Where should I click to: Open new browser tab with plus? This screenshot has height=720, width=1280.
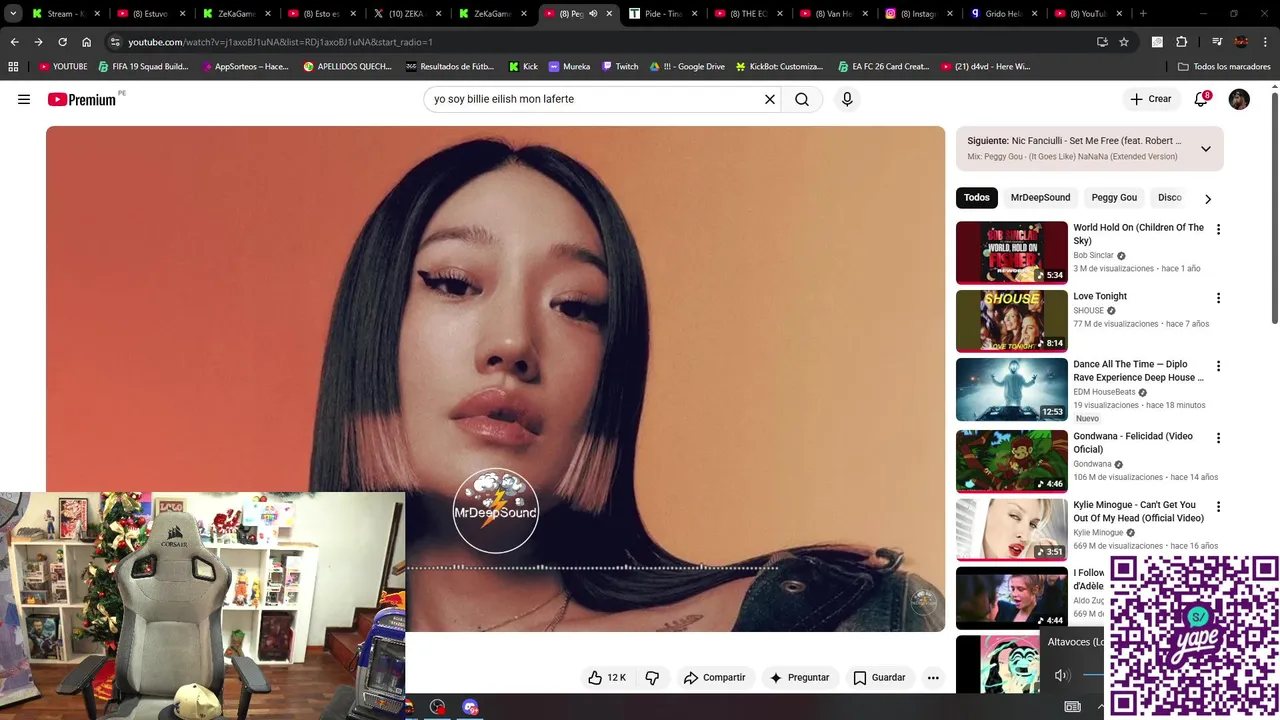point(1143,14)
